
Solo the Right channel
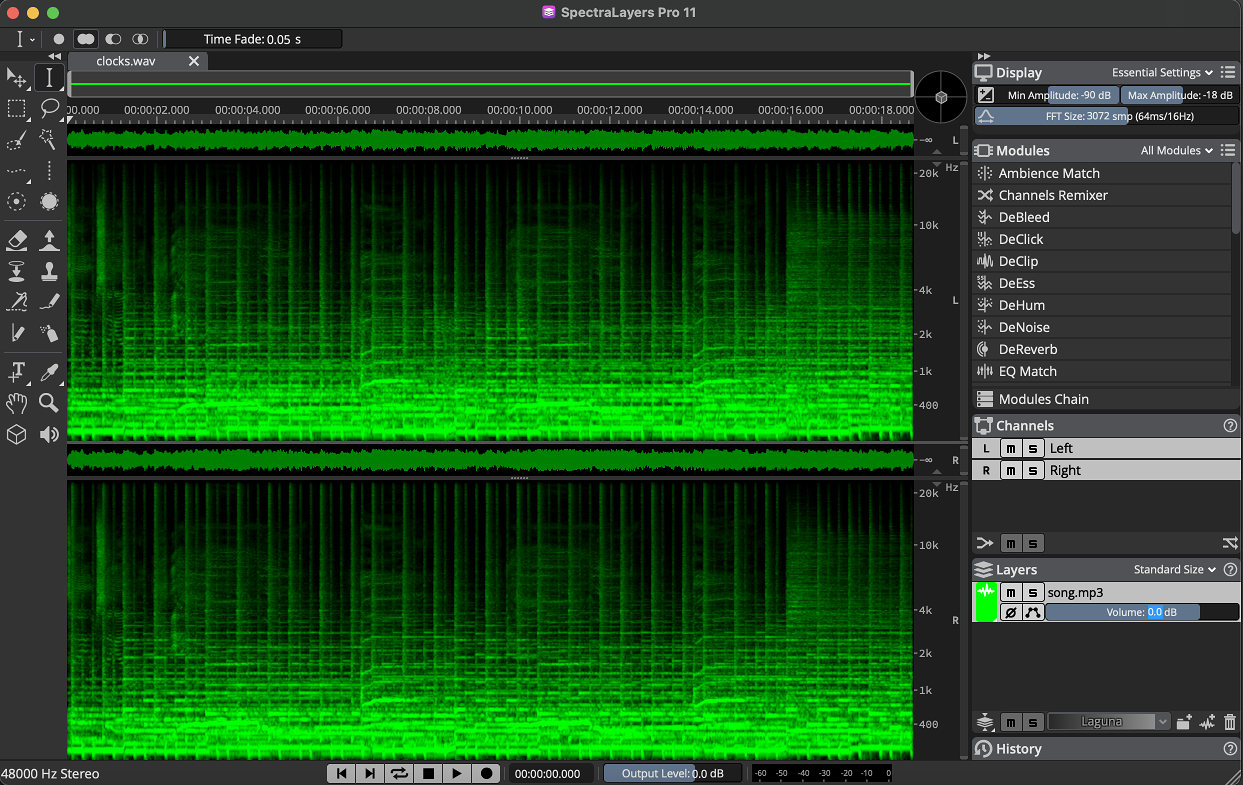point(1033,471)
